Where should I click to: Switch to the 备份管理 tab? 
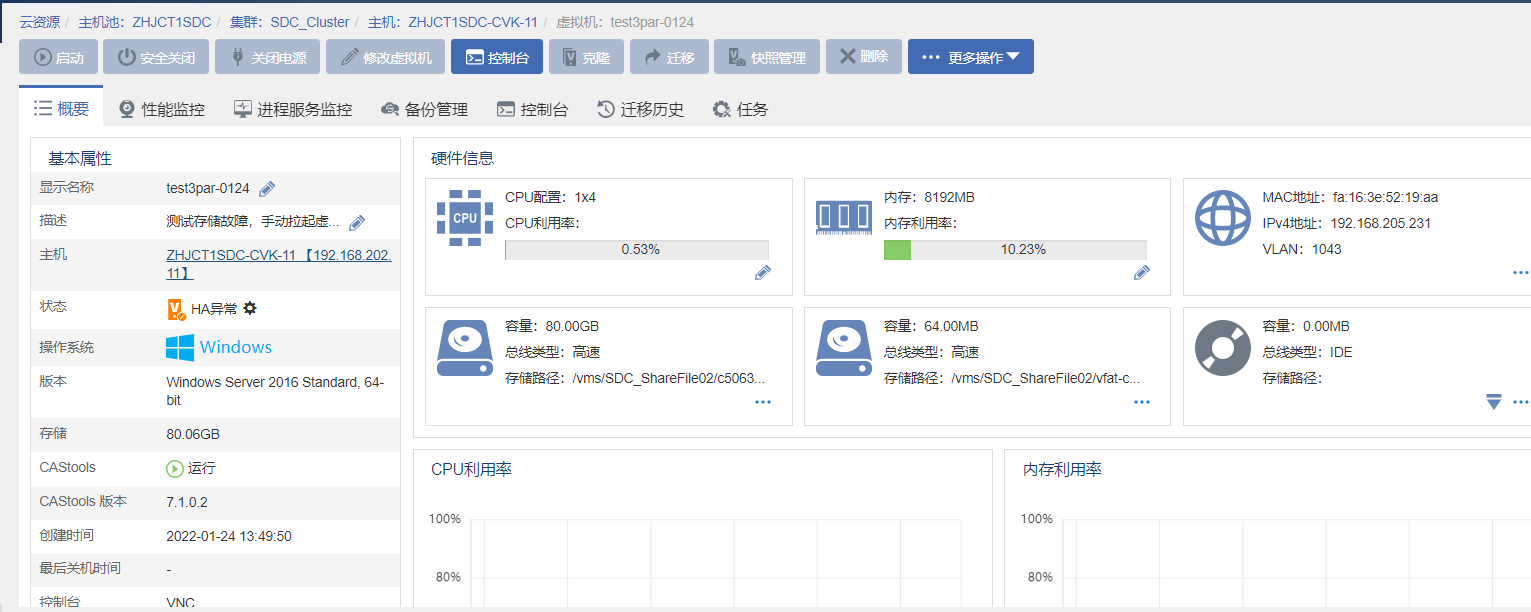(425, 109)
